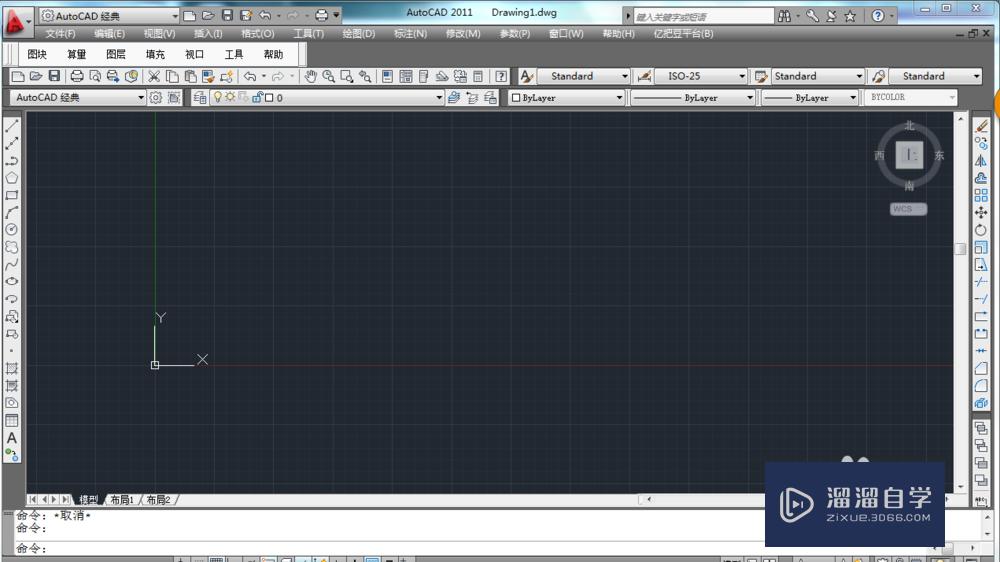Click the 算量 button
The width and height of the screenshot is (1000, 562).
point(77,55)
